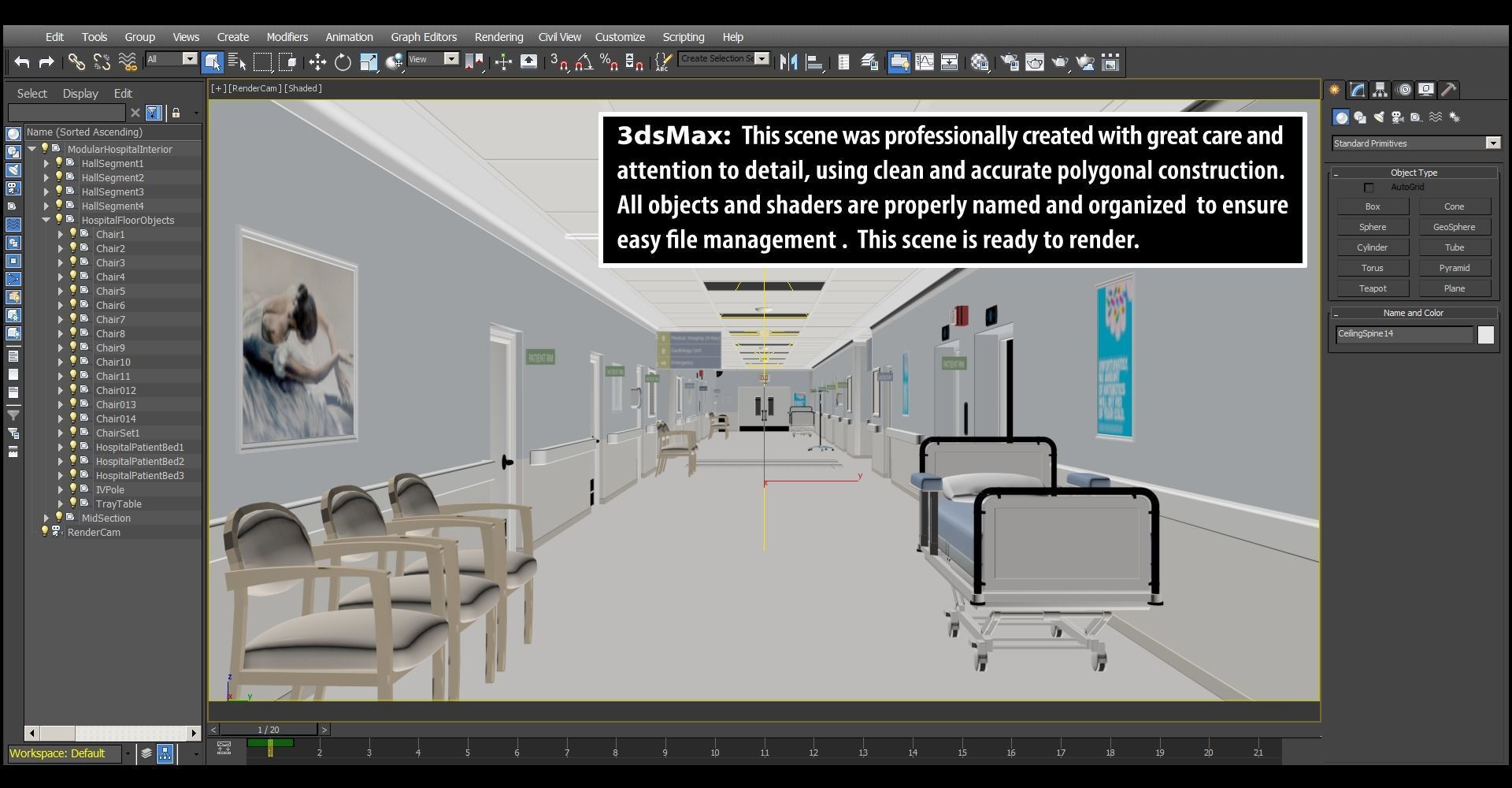Click the Mirror tool icon
This screenshot has height=788, width=1512.
click(788, 61)
